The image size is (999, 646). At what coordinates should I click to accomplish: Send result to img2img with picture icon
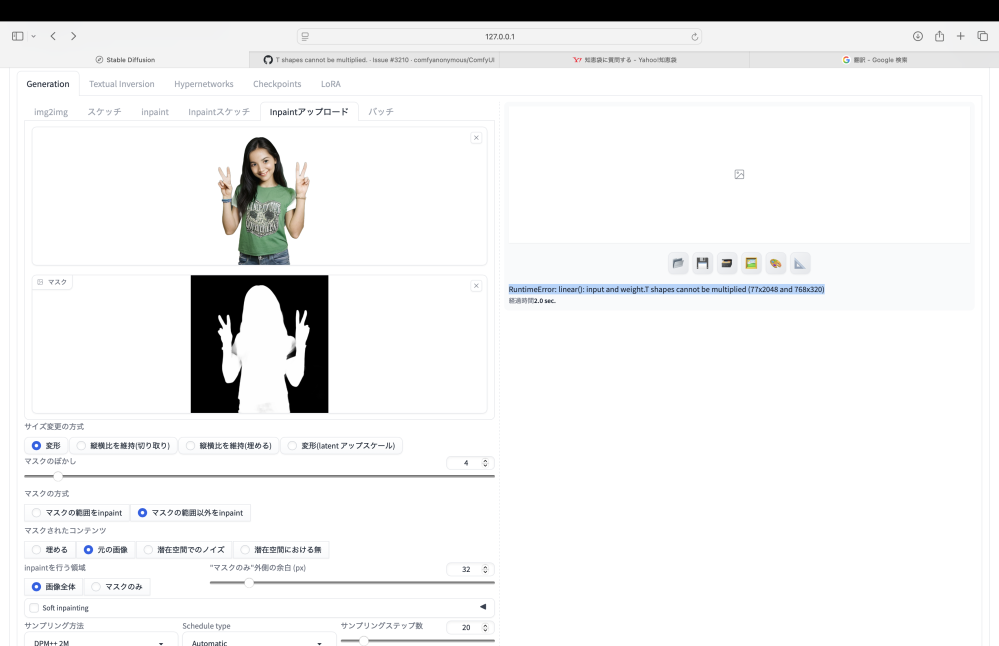coord(751,264)
